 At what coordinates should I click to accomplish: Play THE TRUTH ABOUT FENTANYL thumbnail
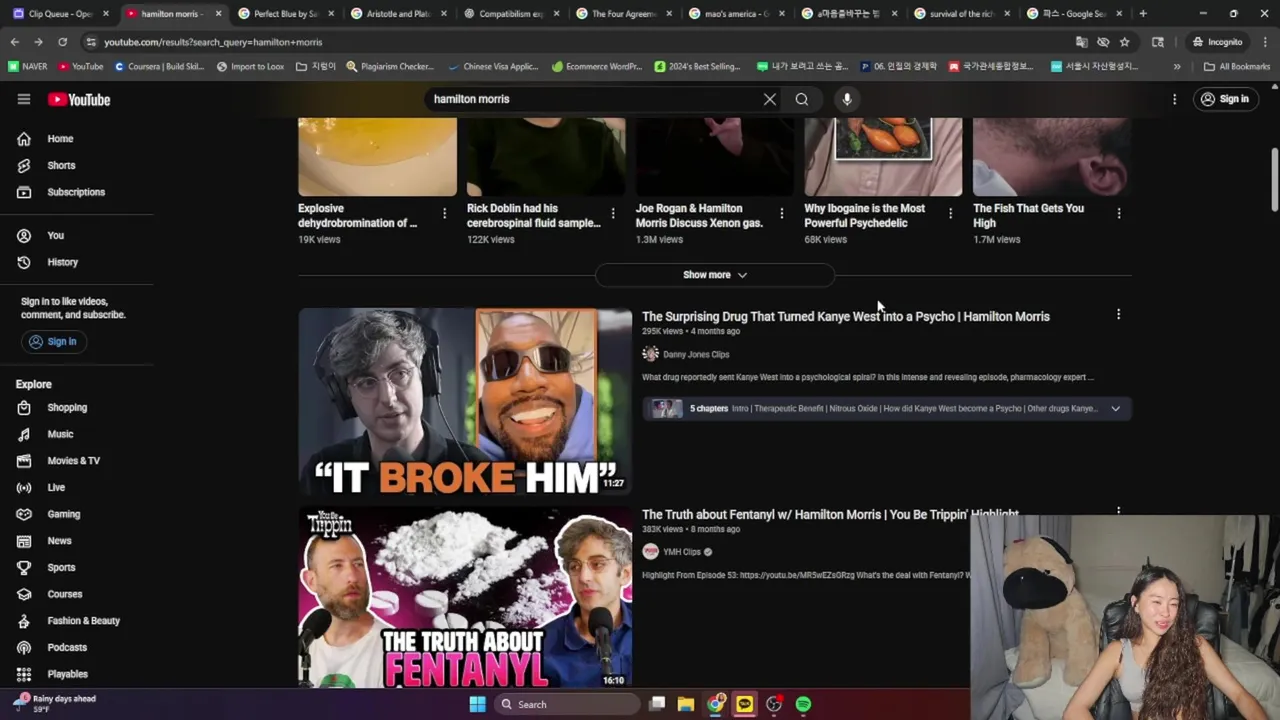point(465,597)
